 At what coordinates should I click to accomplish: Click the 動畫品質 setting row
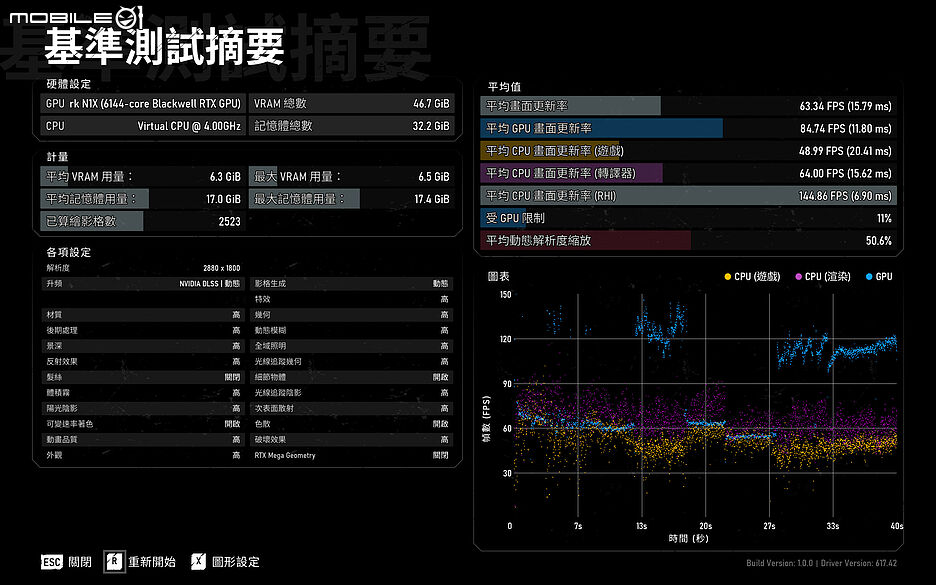pyautogui.click(x=143, y=439)
